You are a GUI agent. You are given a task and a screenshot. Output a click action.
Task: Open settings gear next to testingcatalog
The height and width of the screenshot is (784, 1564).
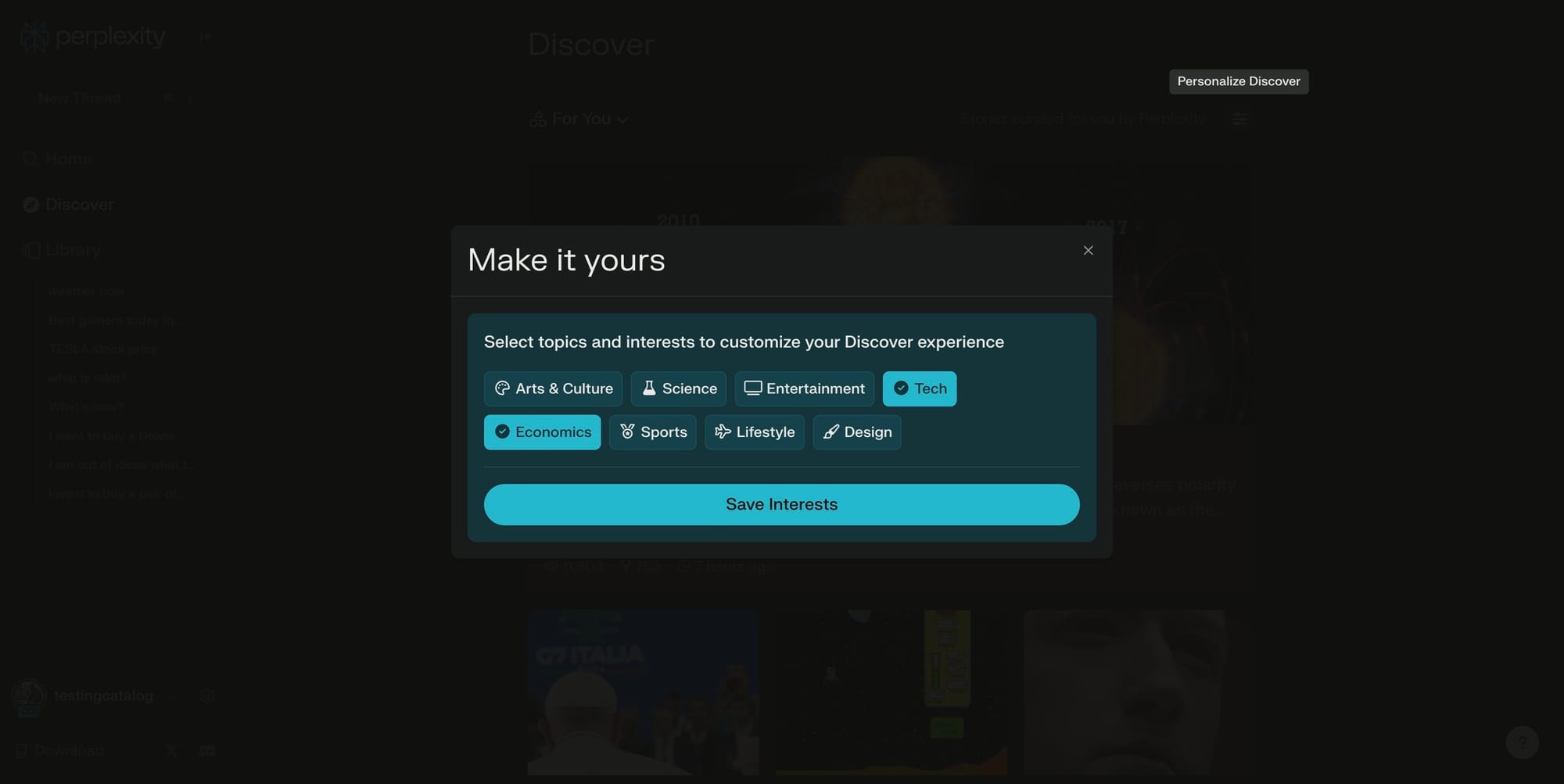[206, 696]
